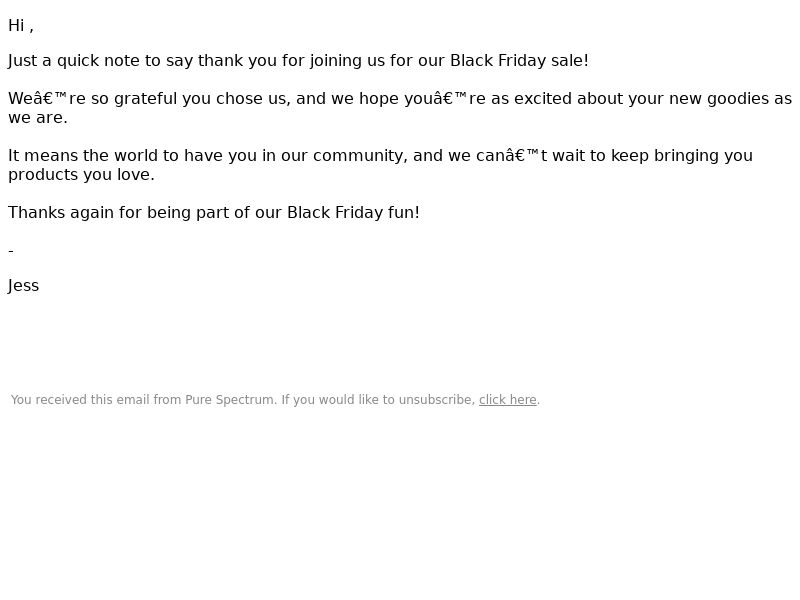Click the "Thanks again for being part" line

tap(214, 213)
